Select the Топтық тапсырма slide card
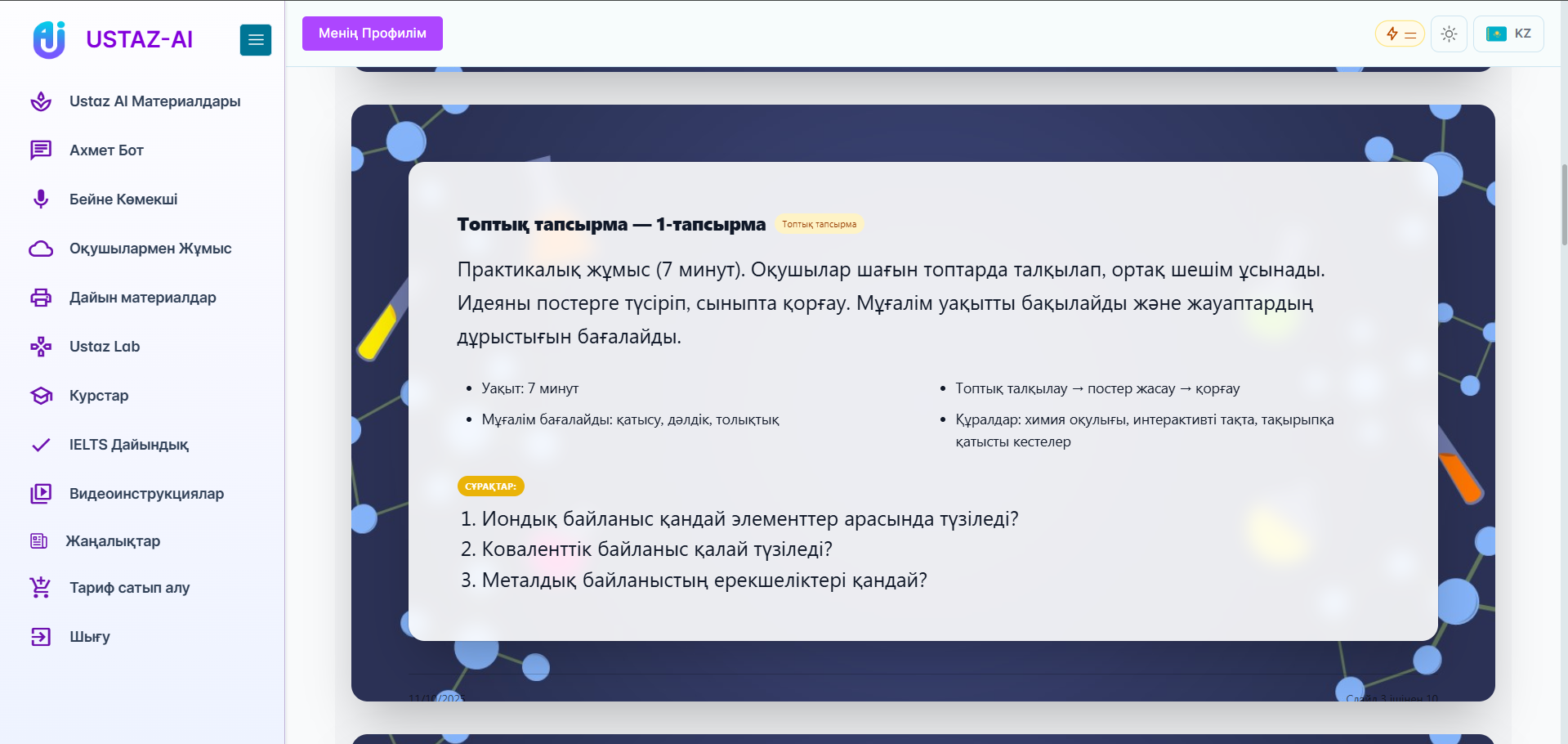 922,402
